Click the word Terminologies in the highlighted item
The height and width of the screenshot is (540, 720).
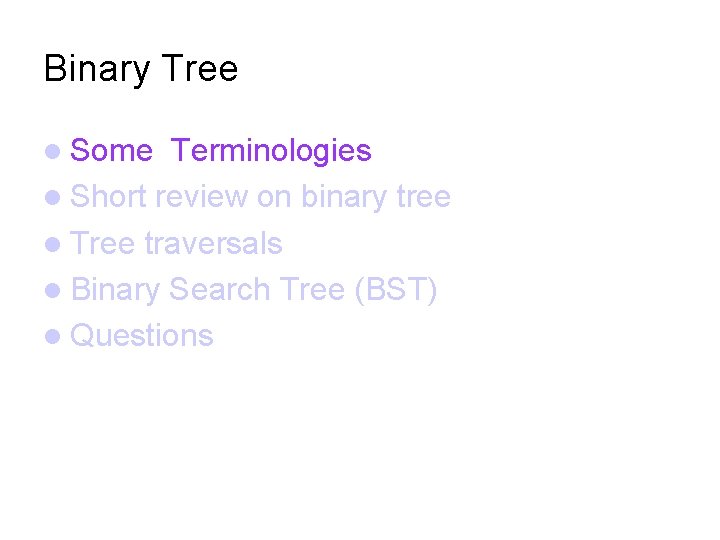[271, 151]
